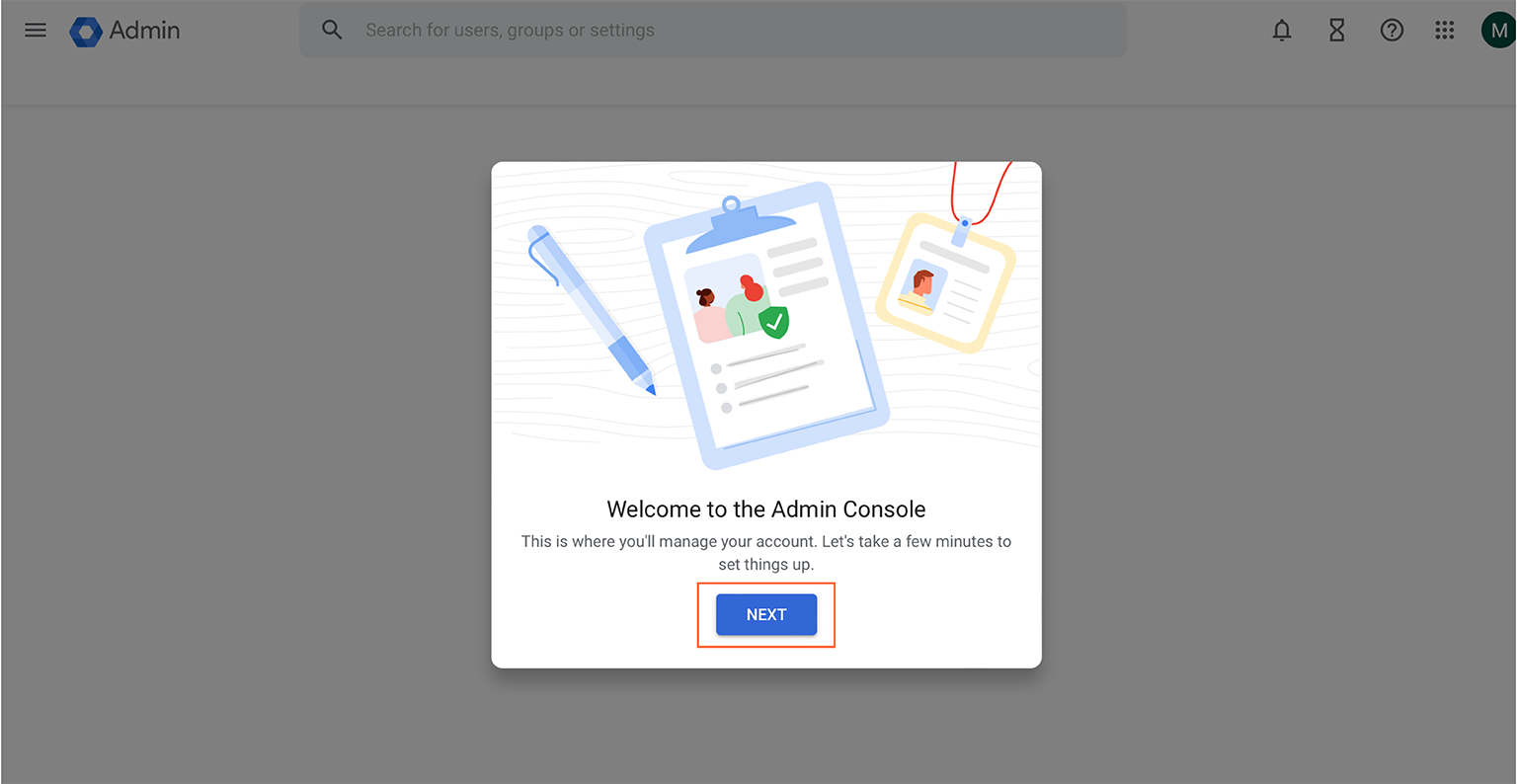
Task: Open the Google apps grid launcher
Action: coord(1445,31)
